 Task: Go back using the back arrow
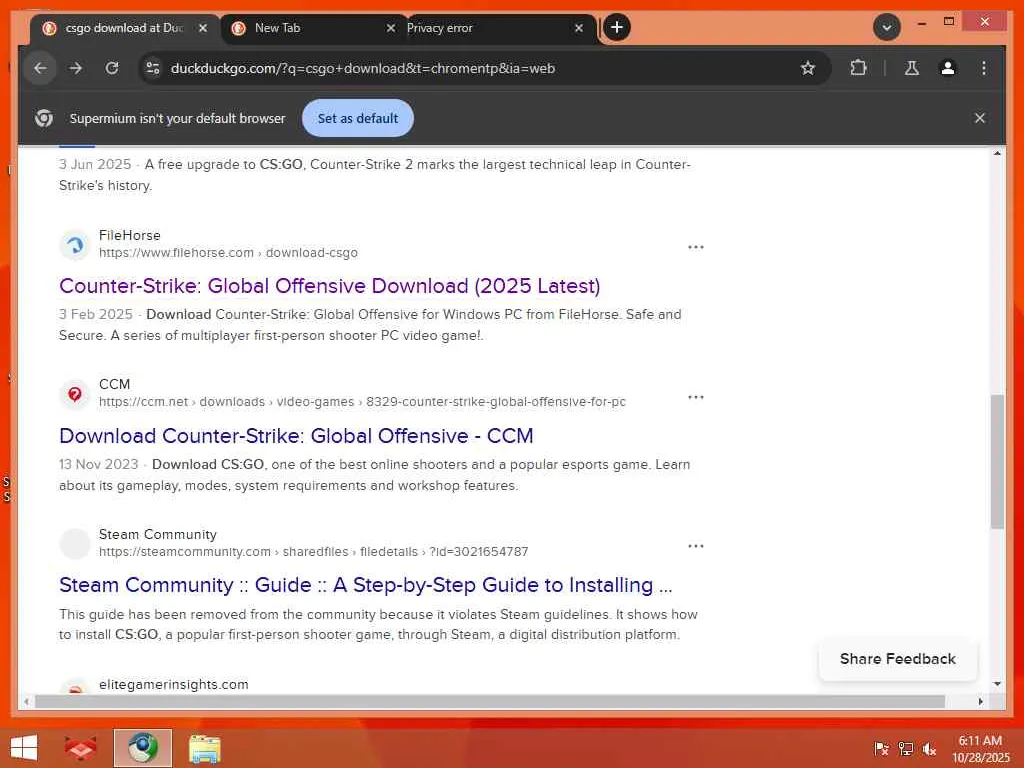pos(40,68)
